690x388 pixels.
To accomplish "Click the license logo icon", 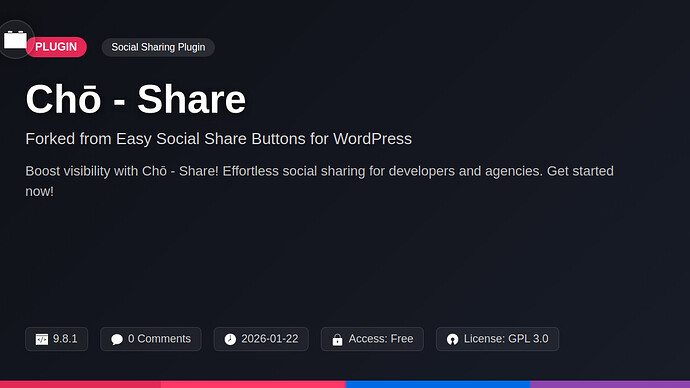I will [x=452, y=339].
